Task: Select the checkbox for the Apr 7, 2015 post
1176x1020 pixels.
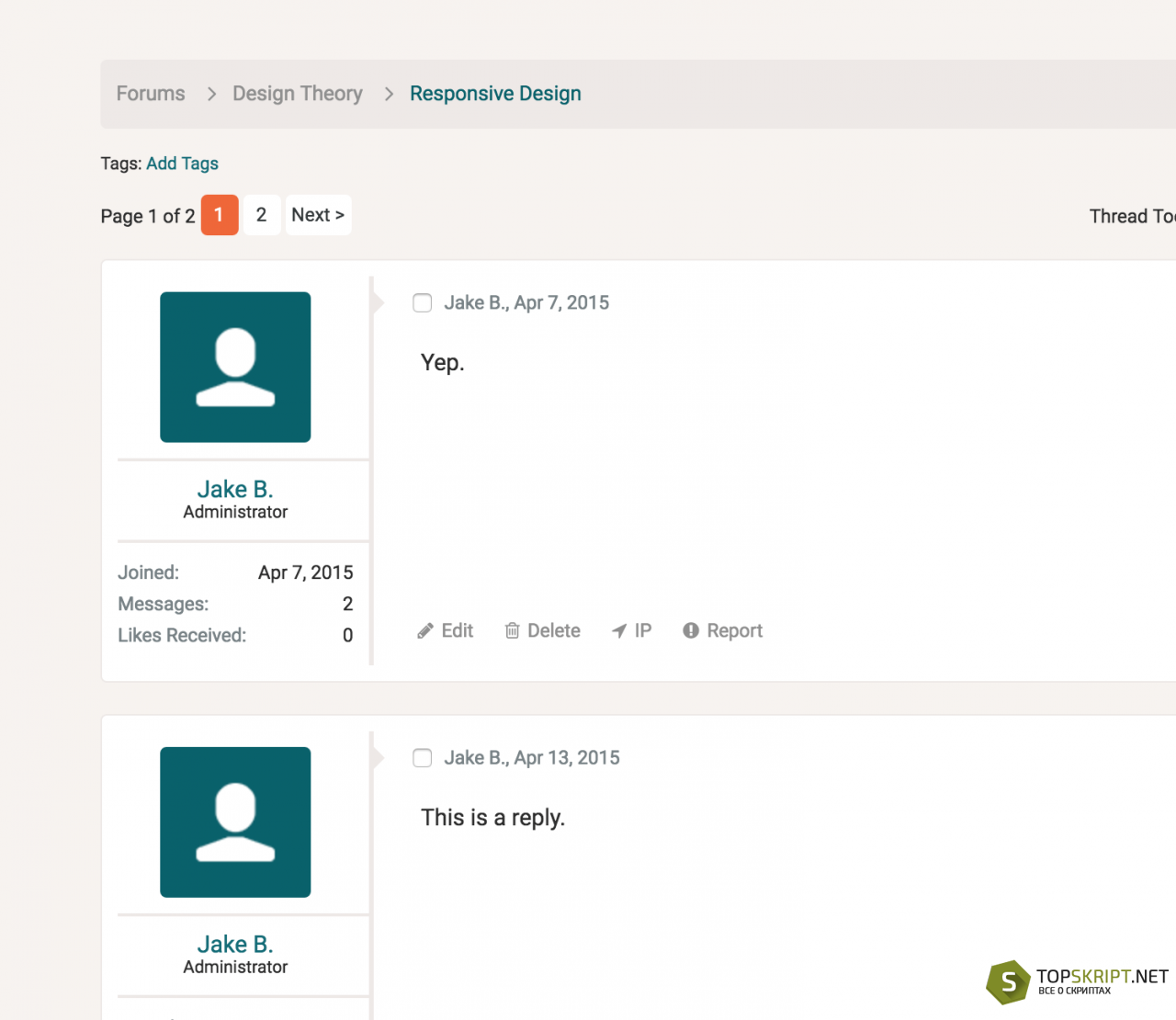Action: click(423, 302)
